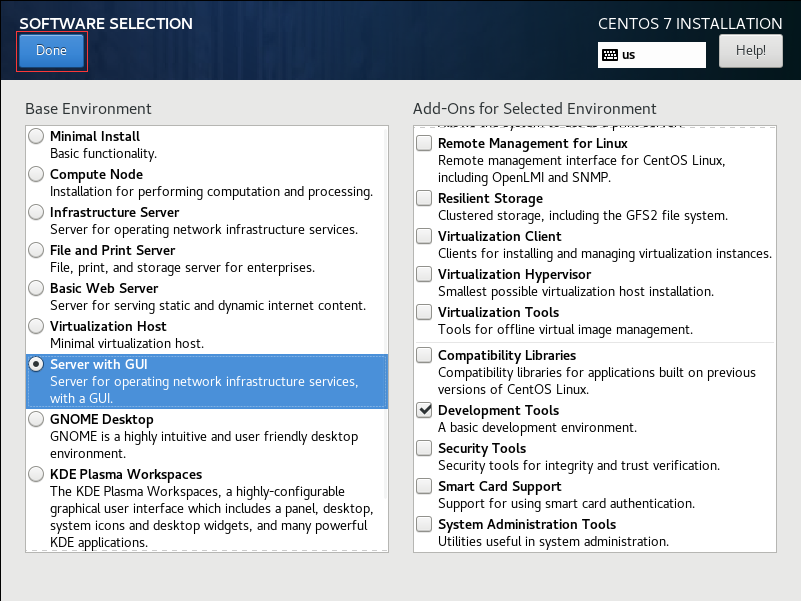Uncheck Development Tools checkbox
801x602 pixels.
pos(424,410)
